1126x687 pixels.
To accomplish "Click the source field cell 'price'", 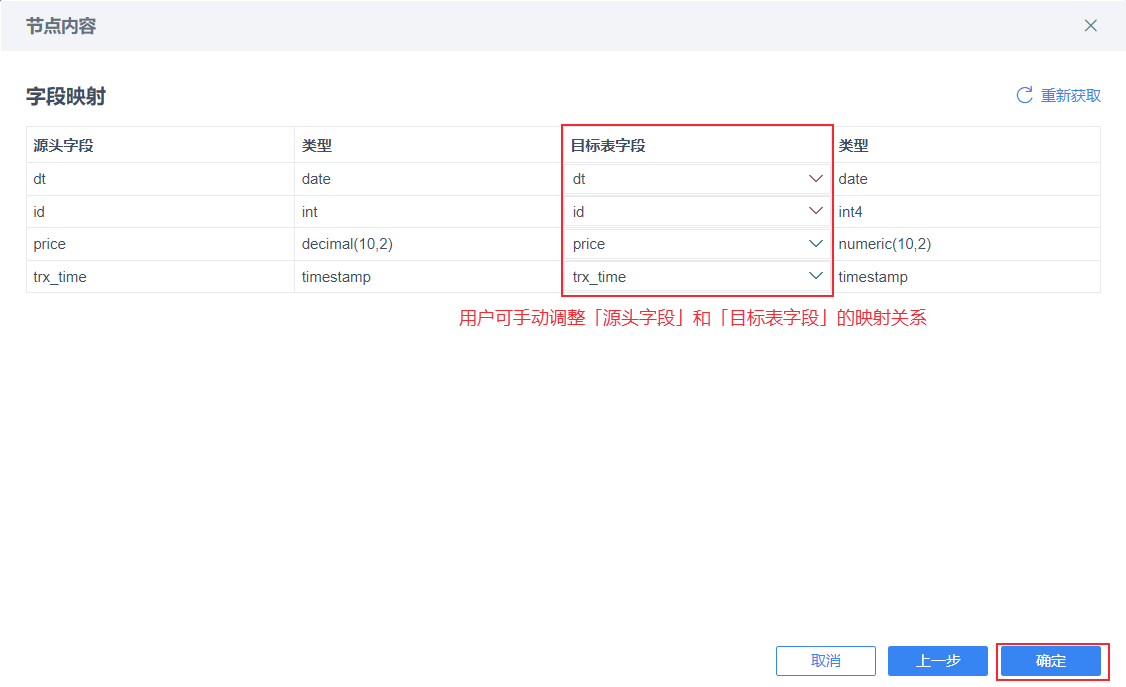I will coord(160,244).
